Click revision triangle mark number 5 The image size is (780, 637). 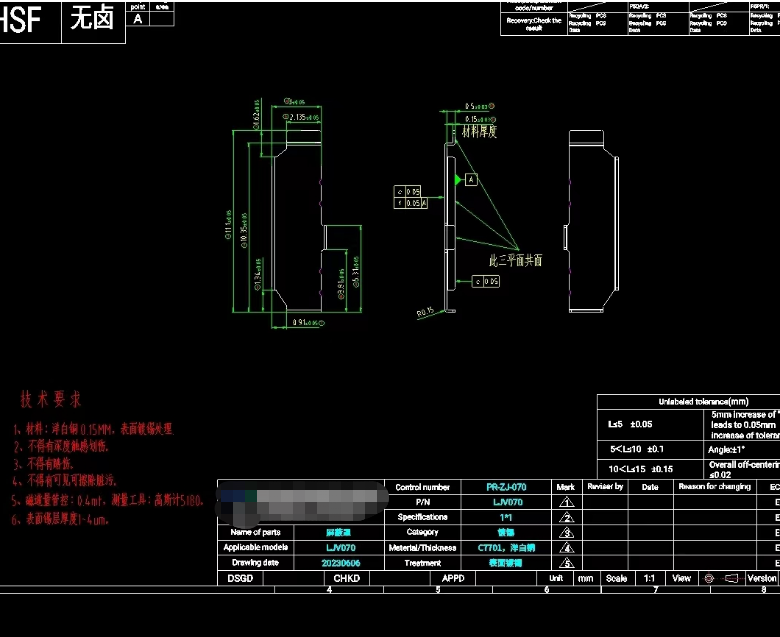567,563
